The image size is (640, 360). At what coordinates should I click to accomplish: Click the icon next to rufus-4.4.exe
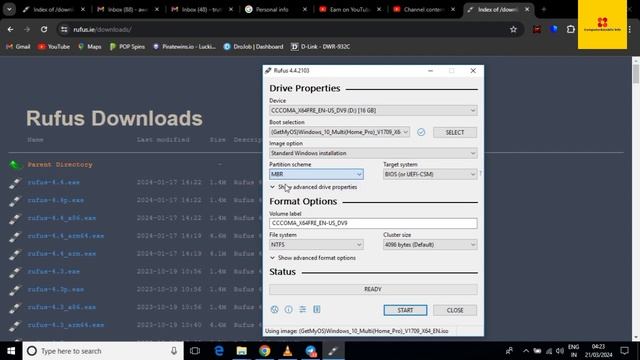pyautogui.click(x=15, y=183)
